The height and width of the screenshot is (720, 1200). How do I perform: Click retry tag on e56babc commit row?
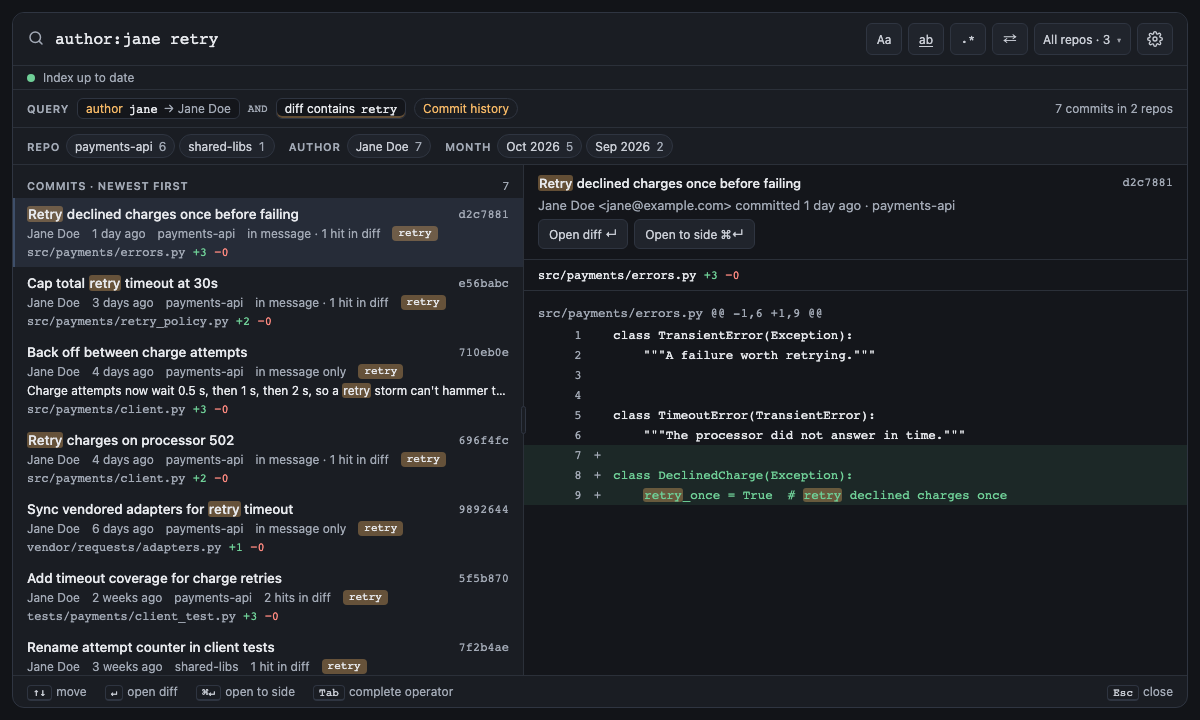(x=423, y=302)
